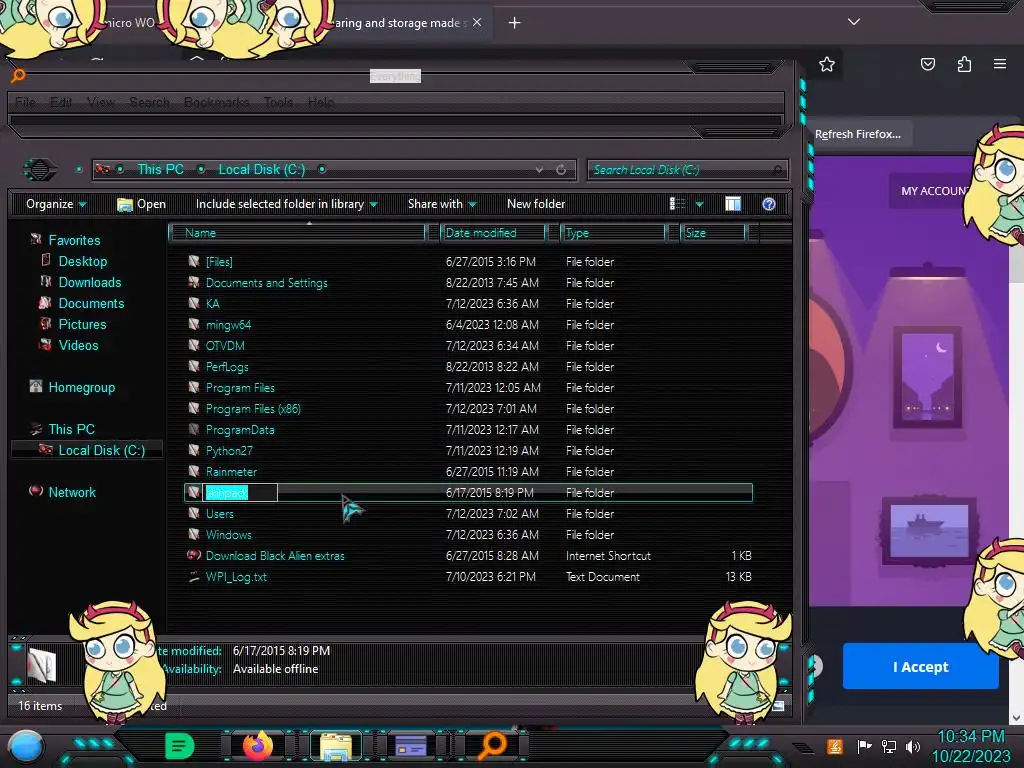
Task: Select Homegroup in navigation pane
Action: tap(82, 387)
